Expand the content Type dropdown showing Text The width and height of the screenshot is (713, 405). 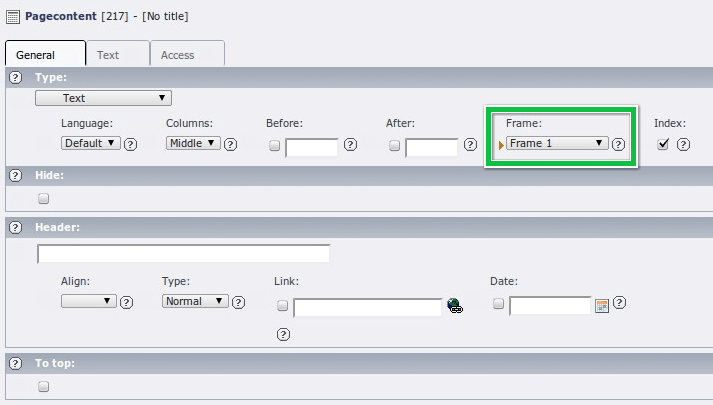(103, 98)
